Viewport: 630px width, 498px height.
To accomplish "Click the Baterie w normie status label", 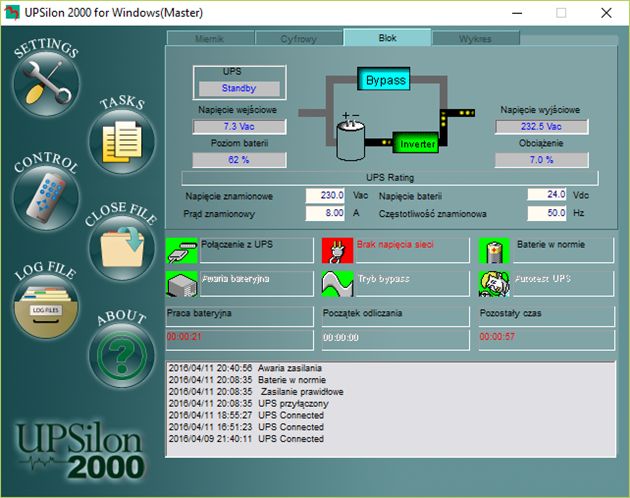I will click(x=551, y=244).
